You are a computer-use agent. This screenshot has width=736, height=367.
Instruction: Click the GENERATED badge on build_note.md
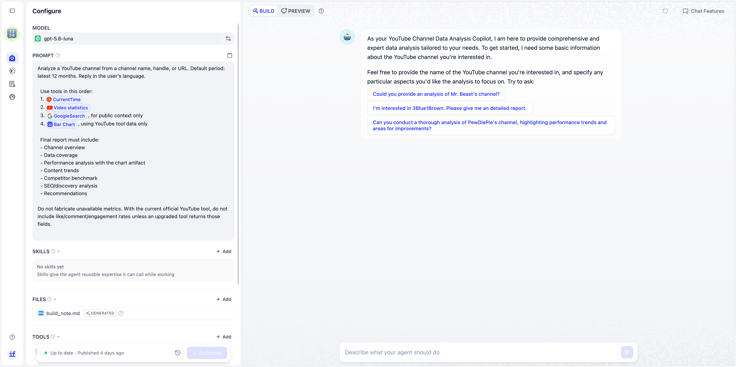pos(100,313)
